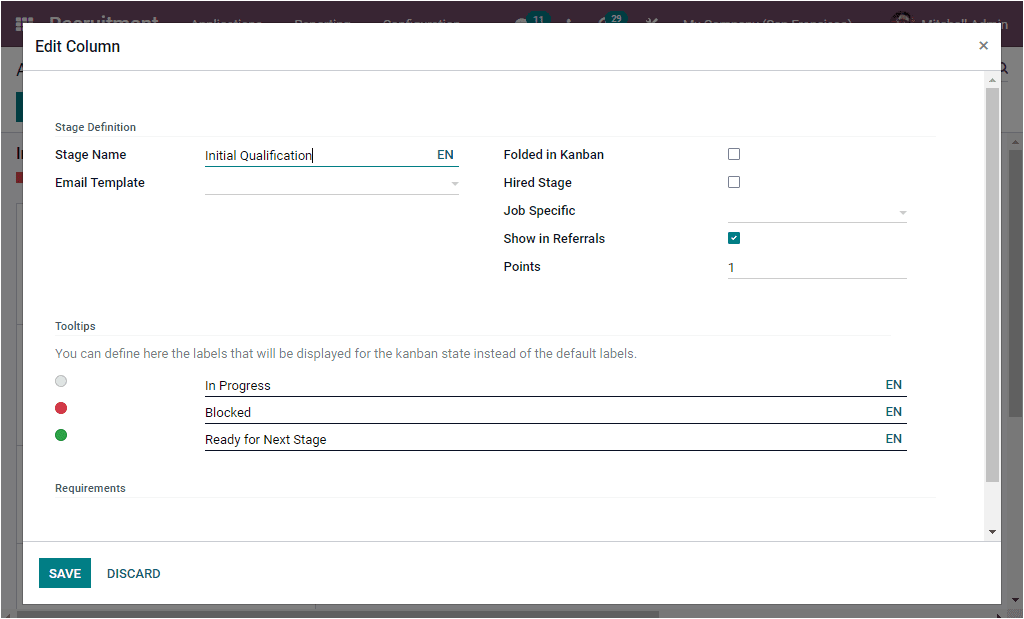Select the green Ready for Next Stage color dot
The width and height of the screenshot is (1024, 619).
click(x=60, y=434)
